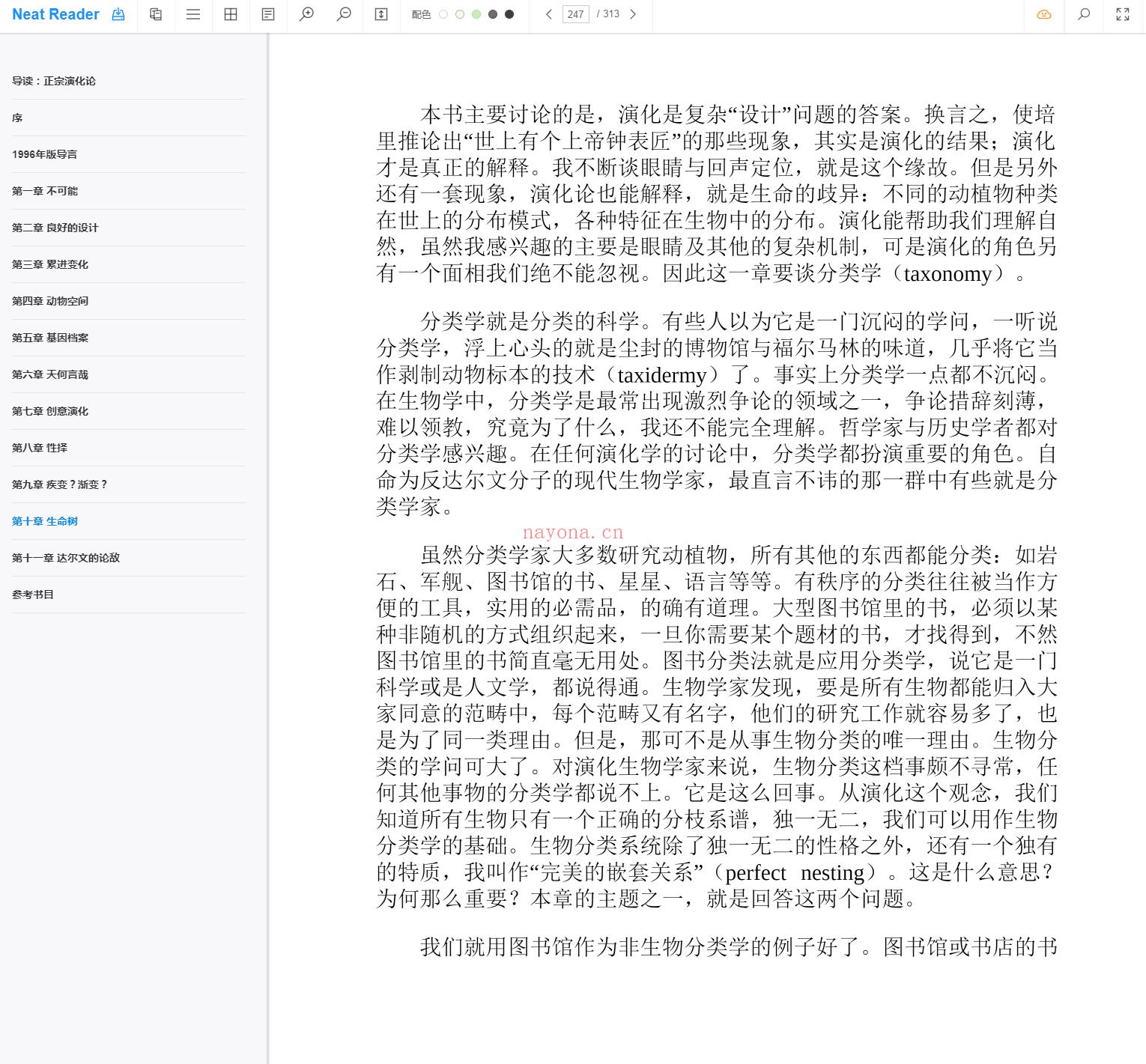Viewport: 1146px width, 1064px height.
Task: Open the notes panel icon
Action: pyautogui.click(x=268, y=14)
